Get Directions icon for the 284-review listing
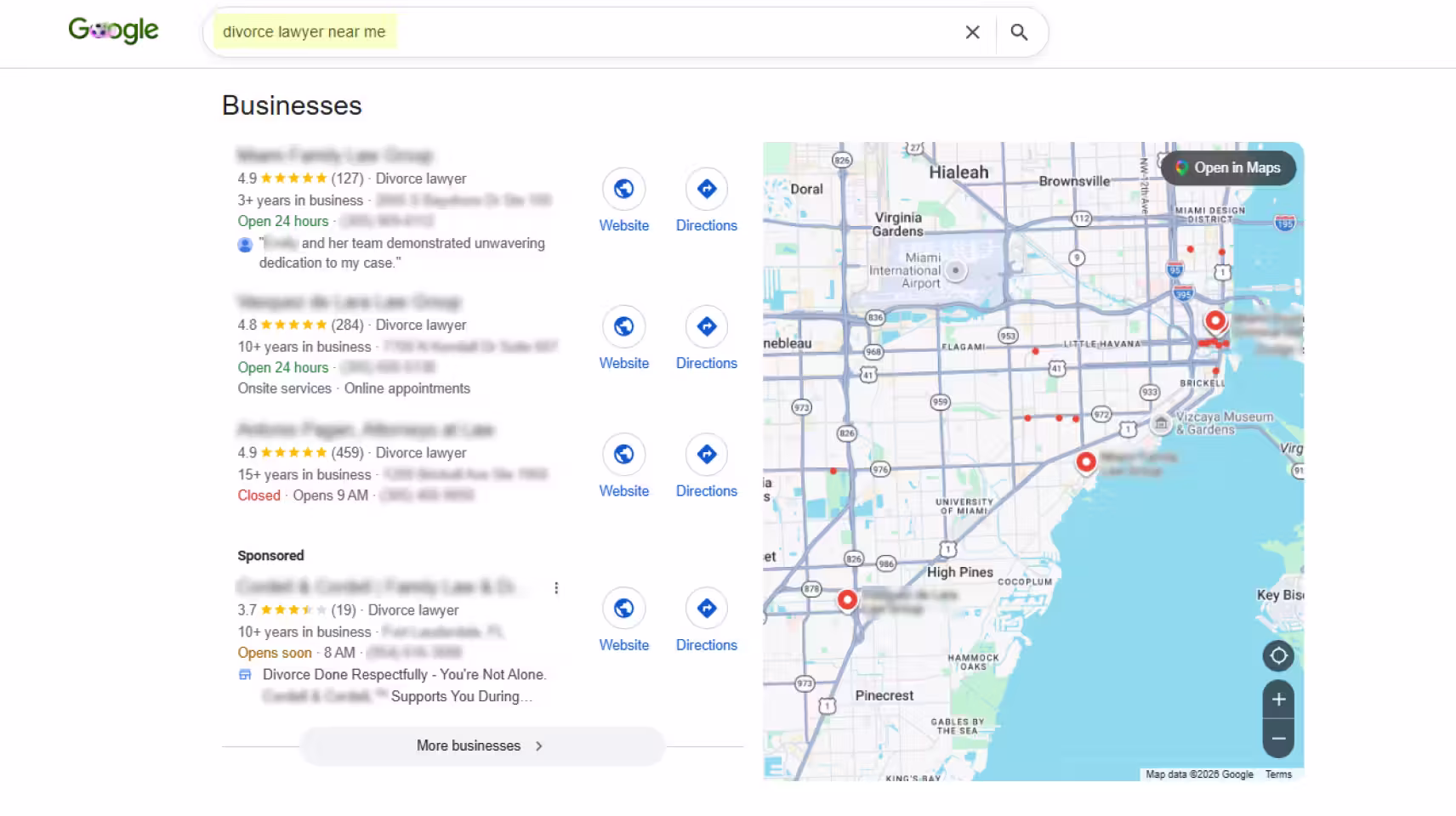Viewport: 1456px width, 816px height. tap(707, 326)
